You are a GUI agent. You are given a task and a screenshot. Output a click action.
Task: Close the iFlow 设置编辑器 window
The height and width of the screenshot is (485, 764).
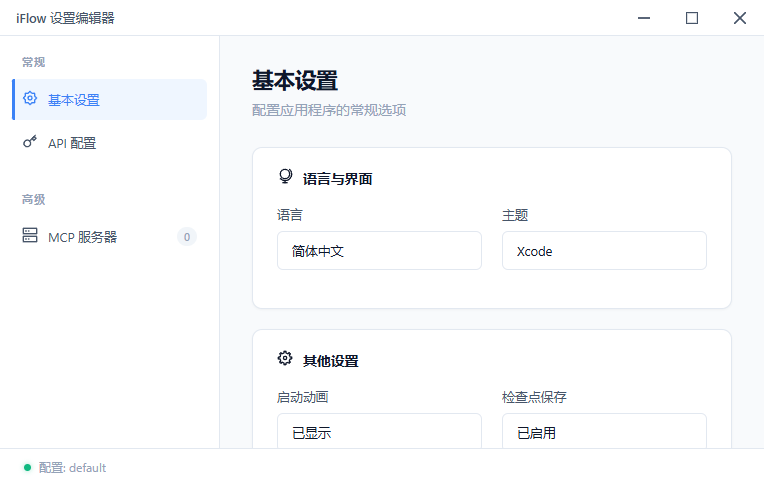pyautogui.click(x=739, y=18)
